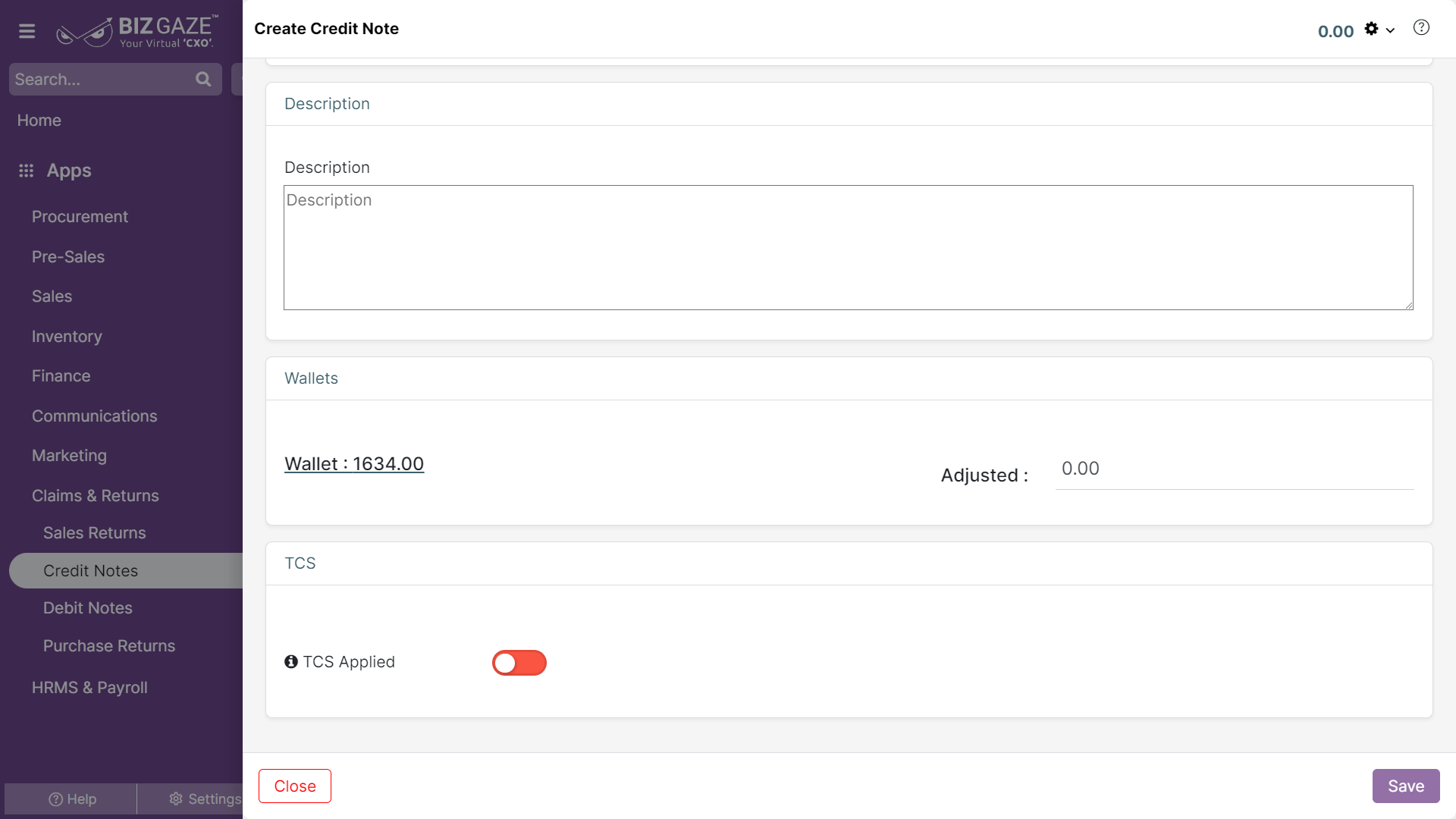Screen dimensions: 1456x819
Task: Expand the Finance menu
Action: 61,376
